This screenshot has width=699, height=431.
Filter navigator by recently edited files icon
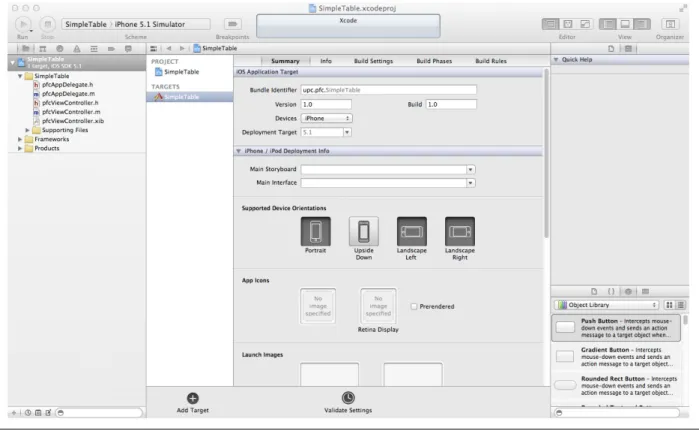pyautogui.click(x=28, y=413)
